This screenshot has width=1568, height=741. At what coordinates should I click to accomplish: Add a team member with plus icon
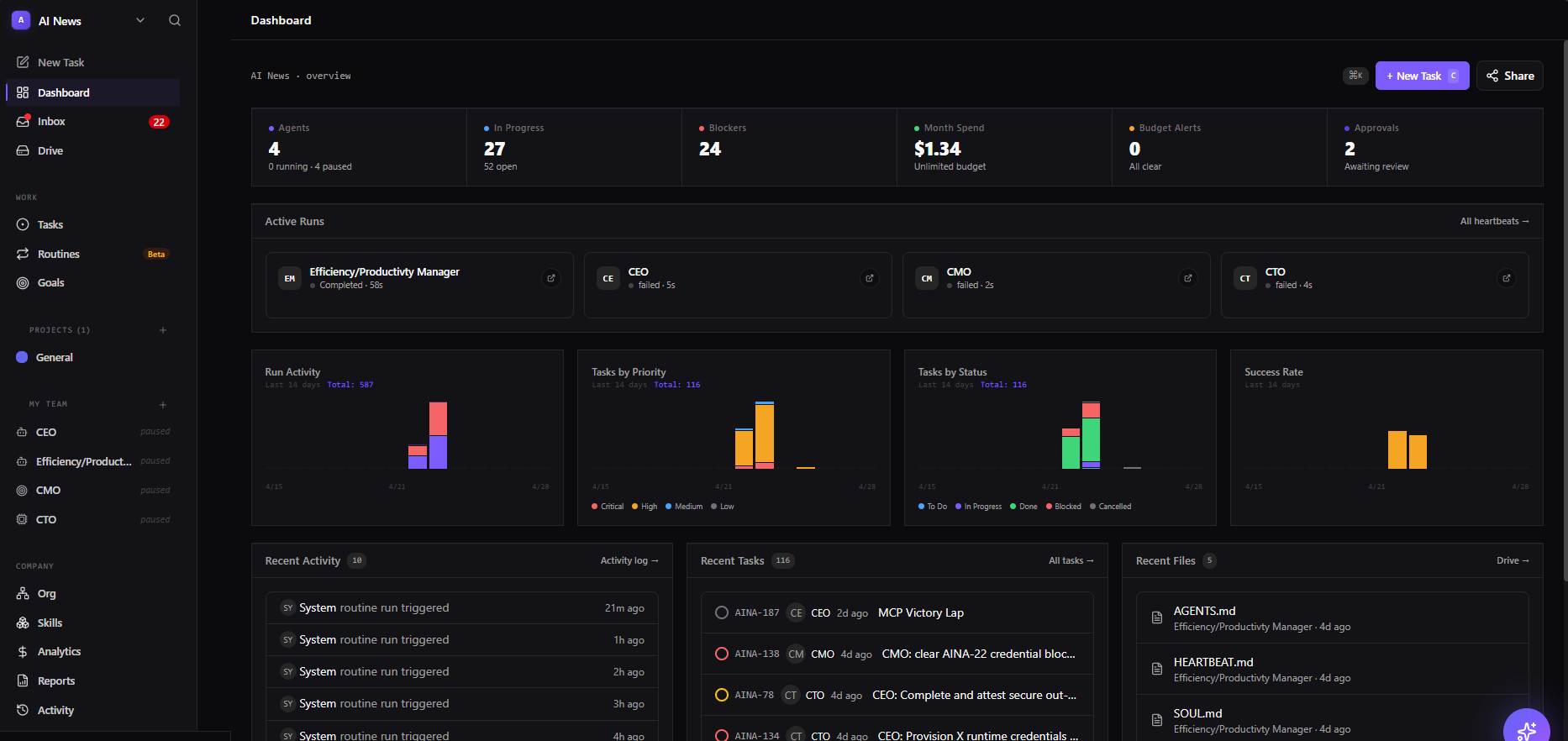point(163,404)
